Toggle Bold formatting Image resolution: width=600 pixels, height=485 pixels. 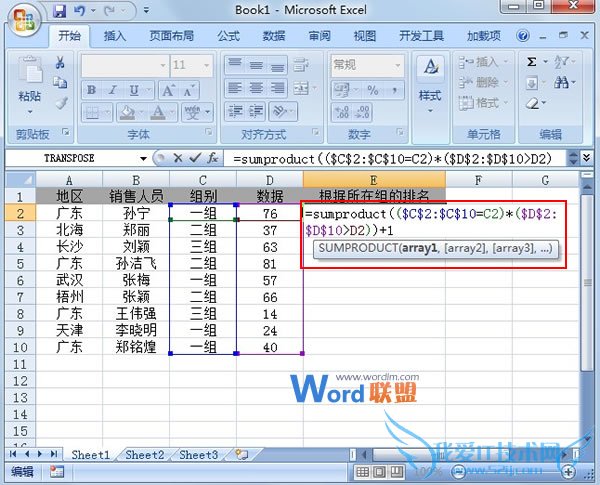[x=91, y=90]
